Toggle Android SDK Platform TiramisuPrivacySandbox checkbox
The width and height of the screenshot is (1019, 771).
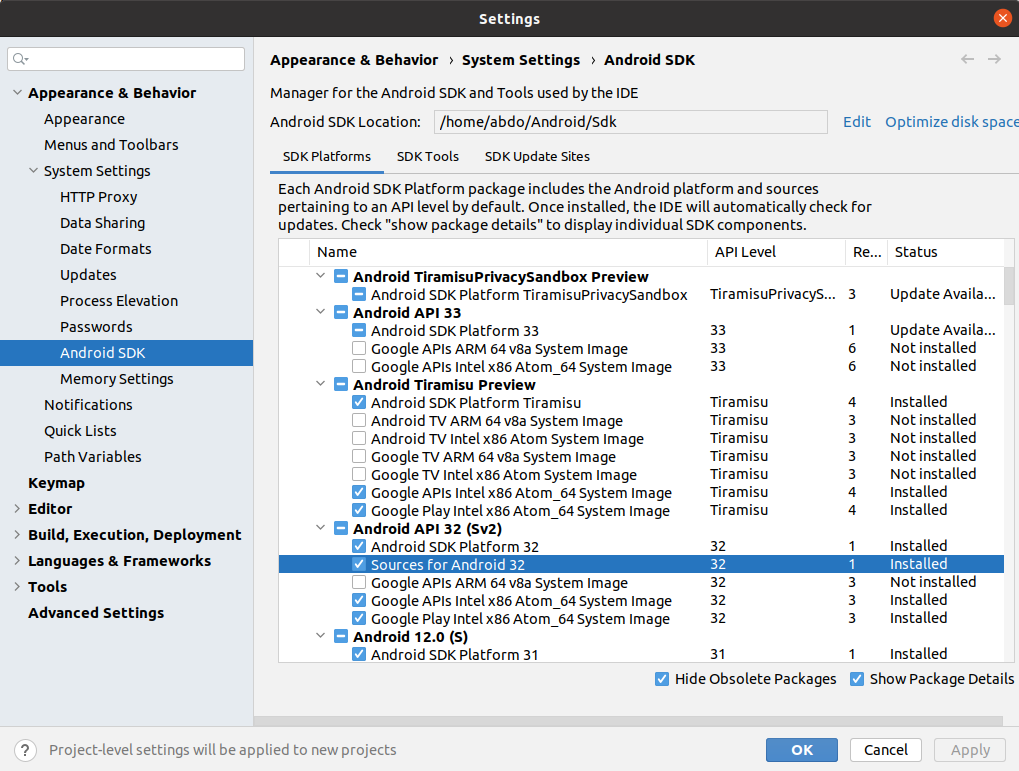coord(359,294)
